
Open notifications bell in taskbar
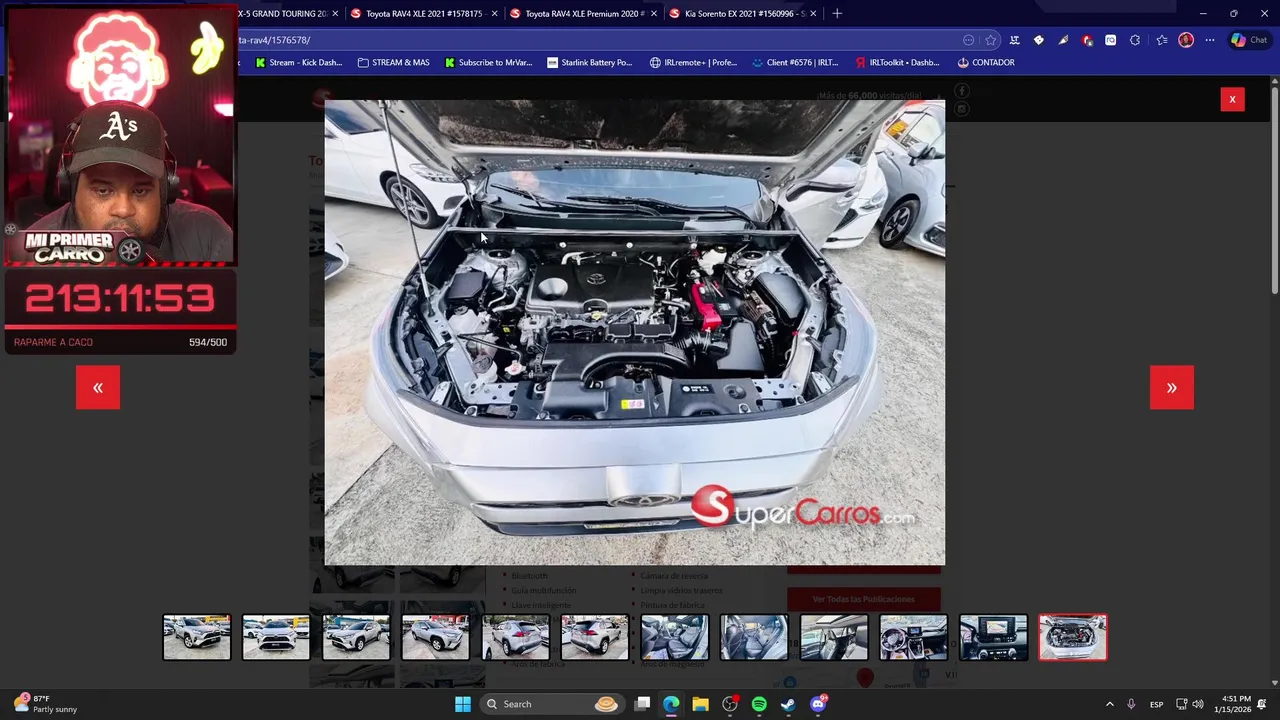point(1262,704)
